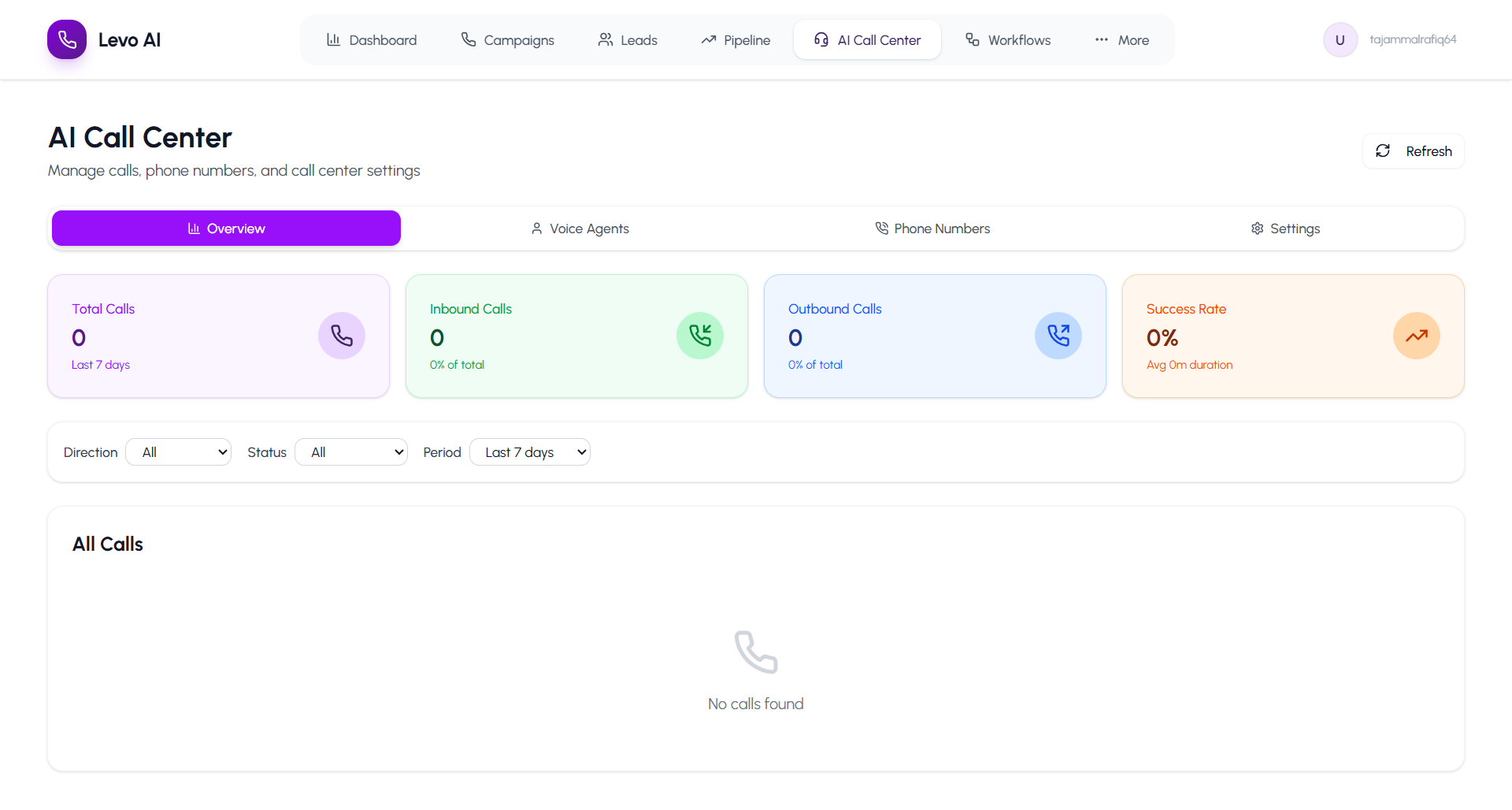Select the headset icon on AI Call Center

821,39
